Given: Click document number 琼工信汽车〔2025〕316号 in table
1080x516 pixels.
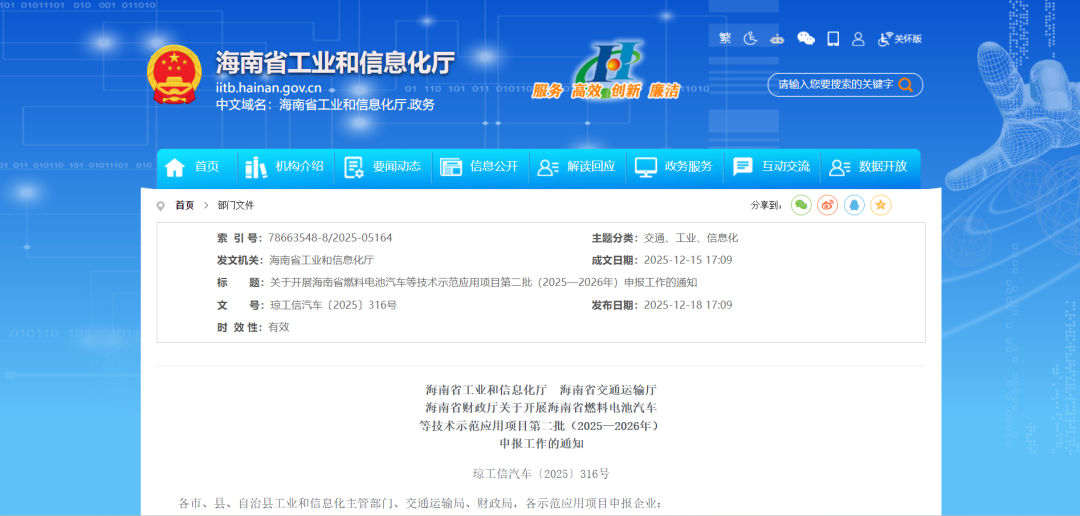Looking at the screenshot, I should [333, 305].
